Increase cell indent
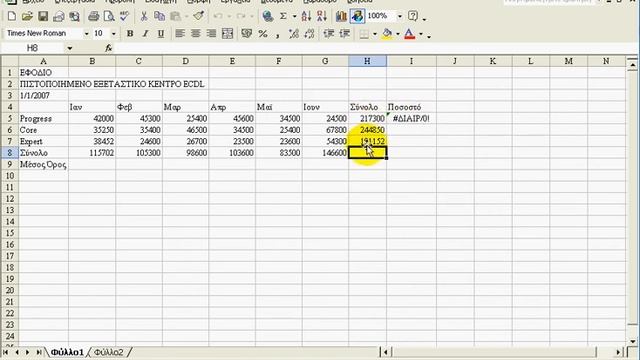Screen dimensions: 640x360 (344, 33)
